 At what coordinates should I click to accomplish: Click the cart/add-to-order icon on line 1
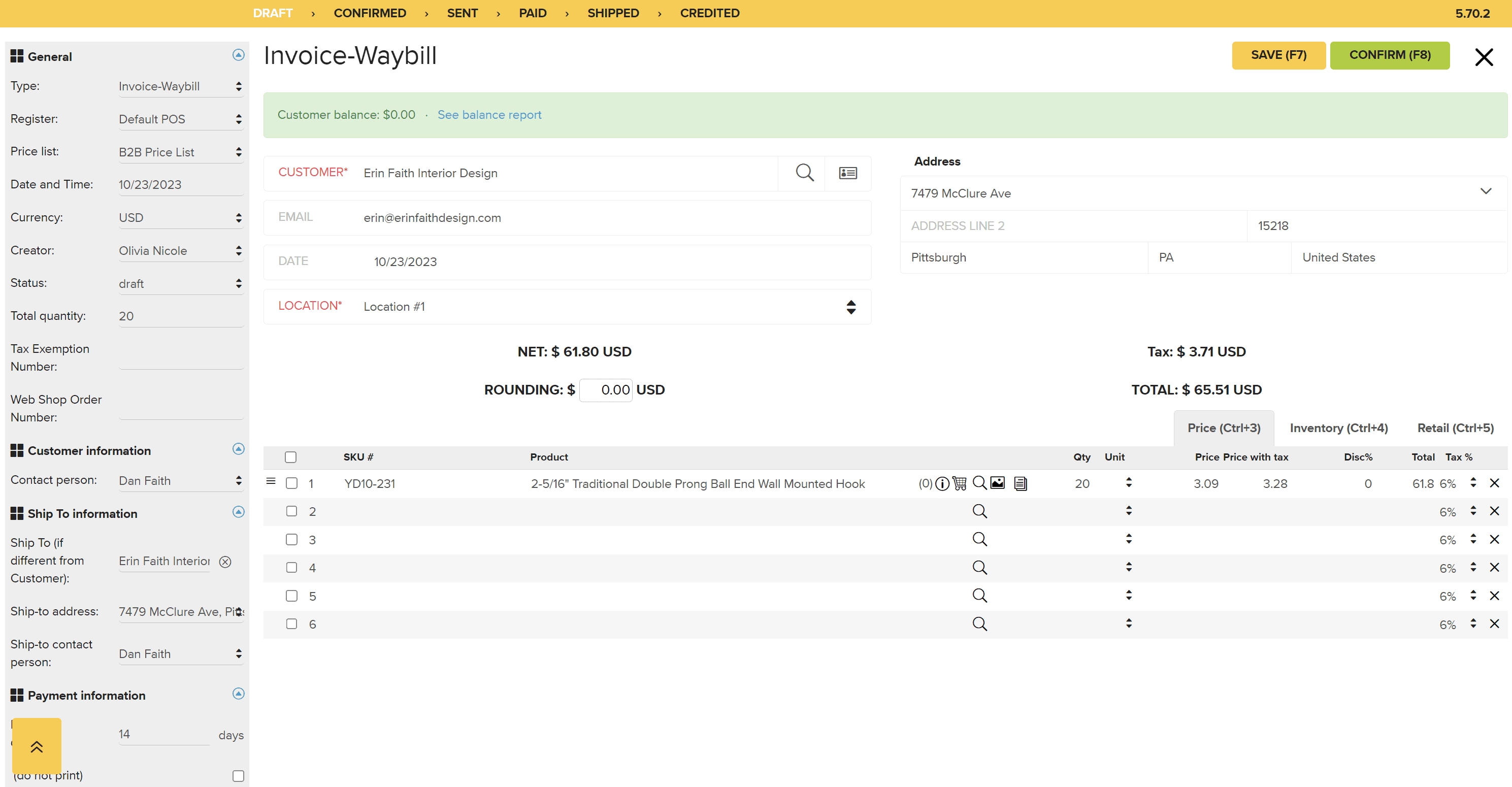coord(960,484)
